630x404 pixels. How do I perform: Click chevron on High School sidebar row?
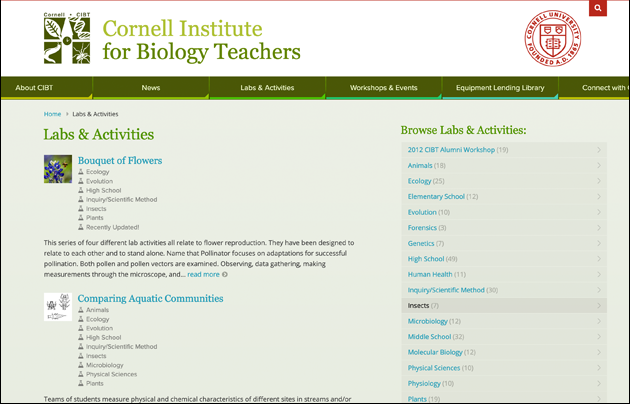(x=599, y=259)
